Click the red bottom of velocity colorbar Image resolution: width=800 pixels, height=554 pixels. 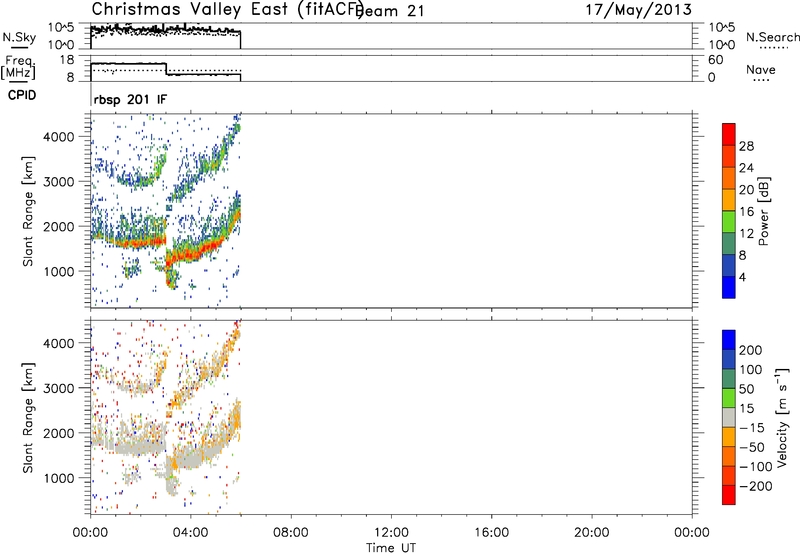point(729,495)
